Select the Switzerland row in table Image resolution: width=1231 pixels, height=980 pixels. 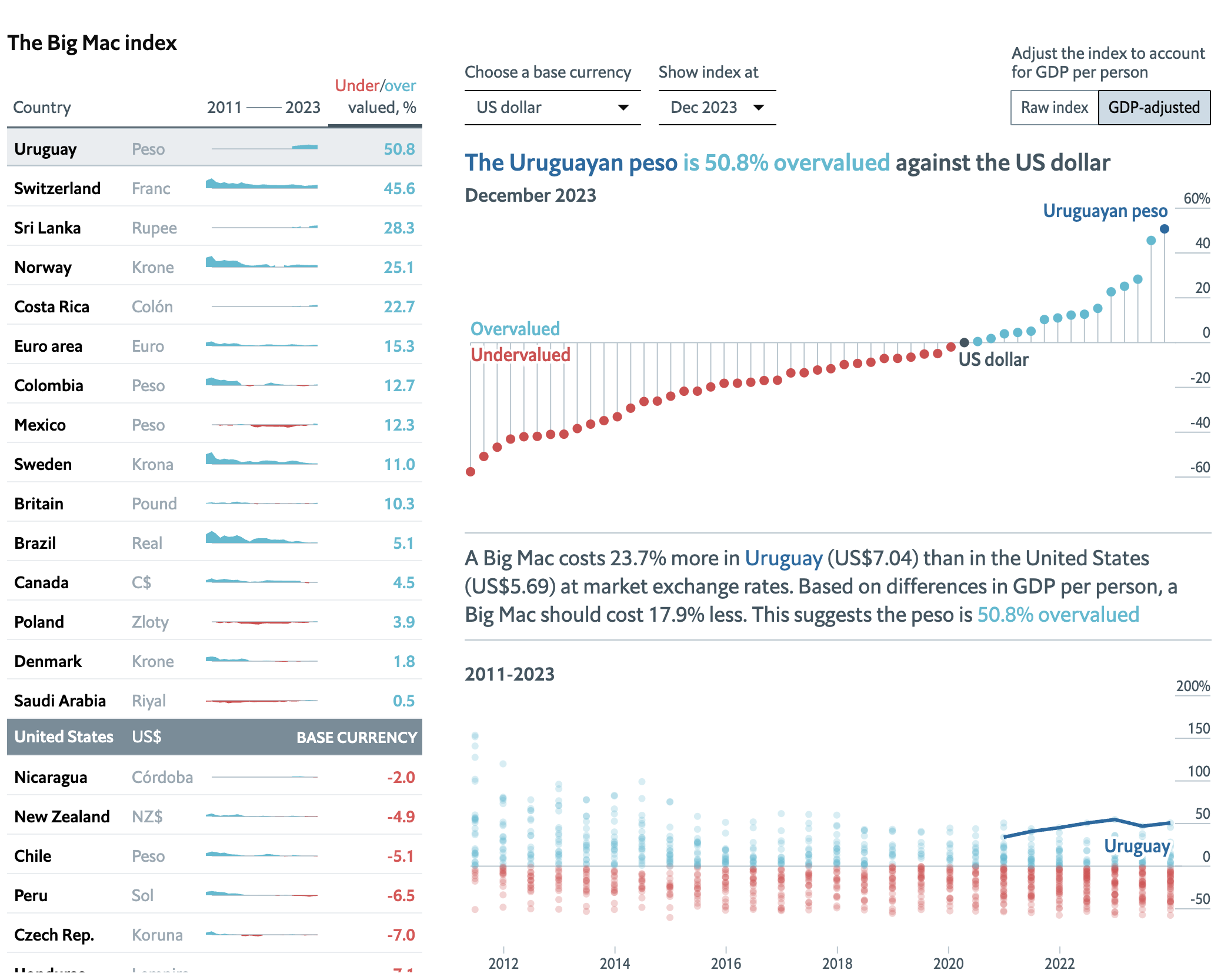point(214,188)
